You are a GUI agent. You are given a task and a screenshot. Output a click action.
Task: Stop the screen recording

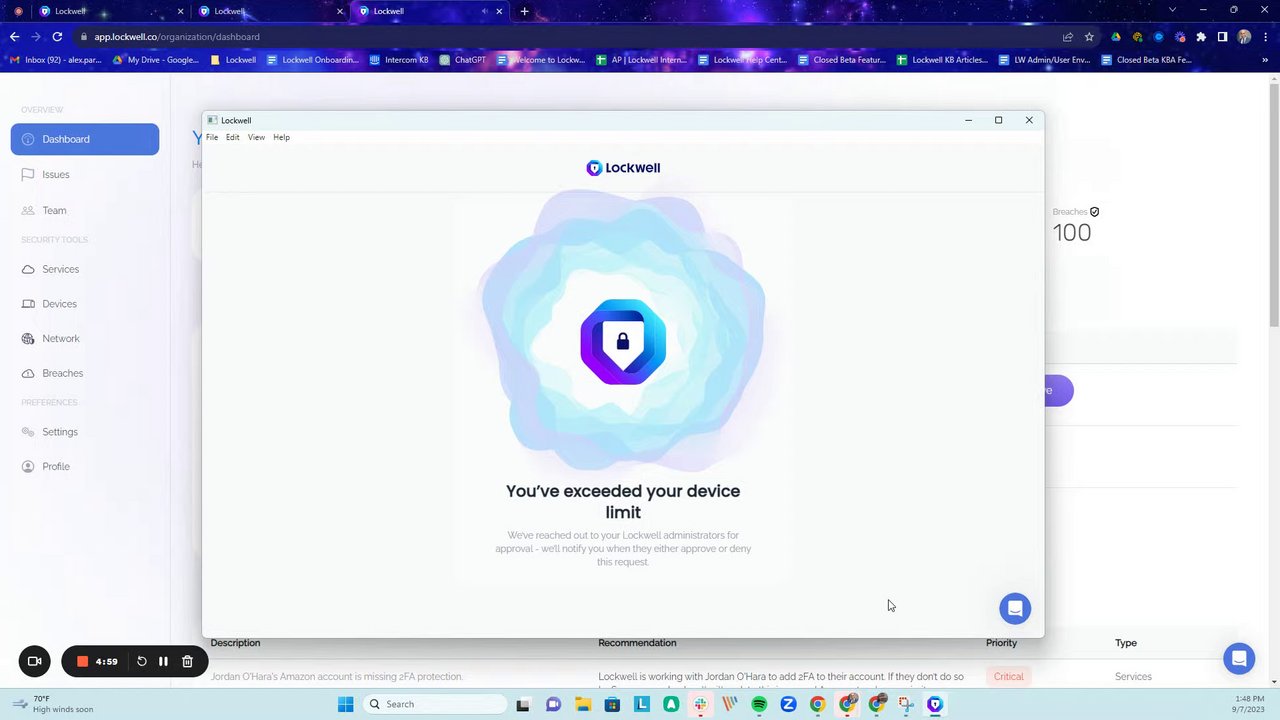(82, 661)
